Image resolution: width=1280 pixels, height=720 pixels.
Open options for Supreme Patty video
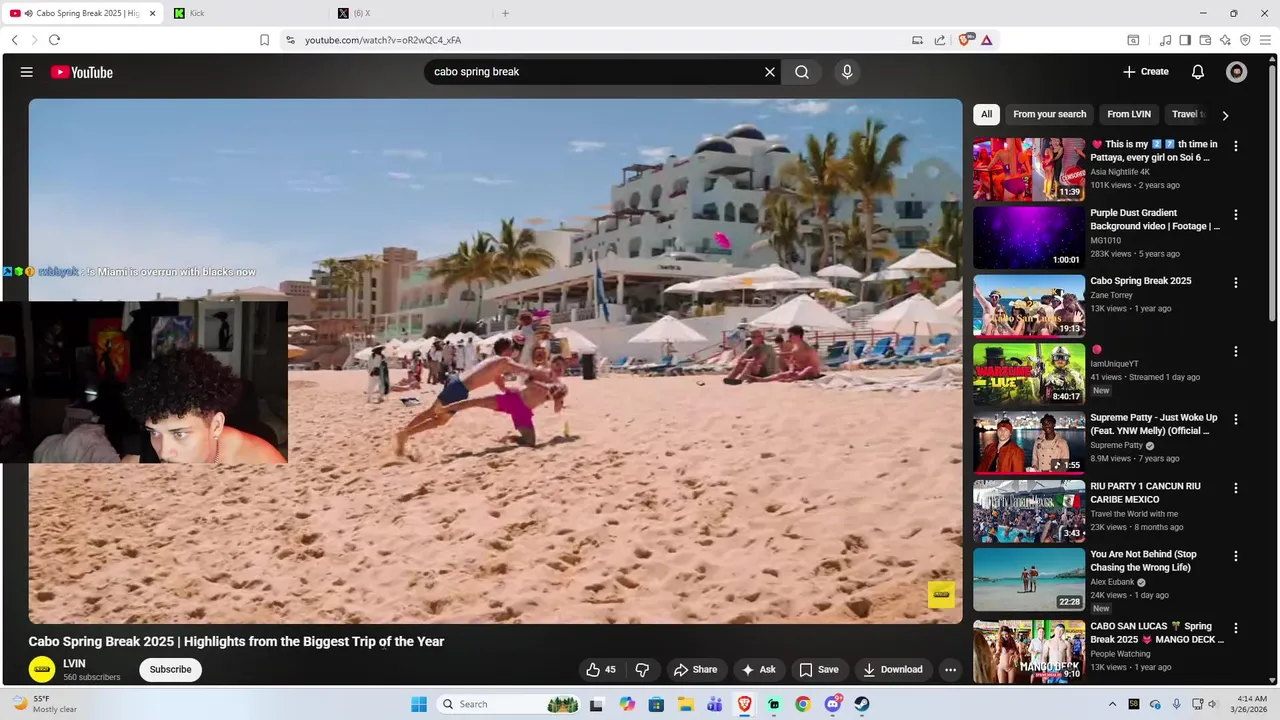(x=1236, y=420)
